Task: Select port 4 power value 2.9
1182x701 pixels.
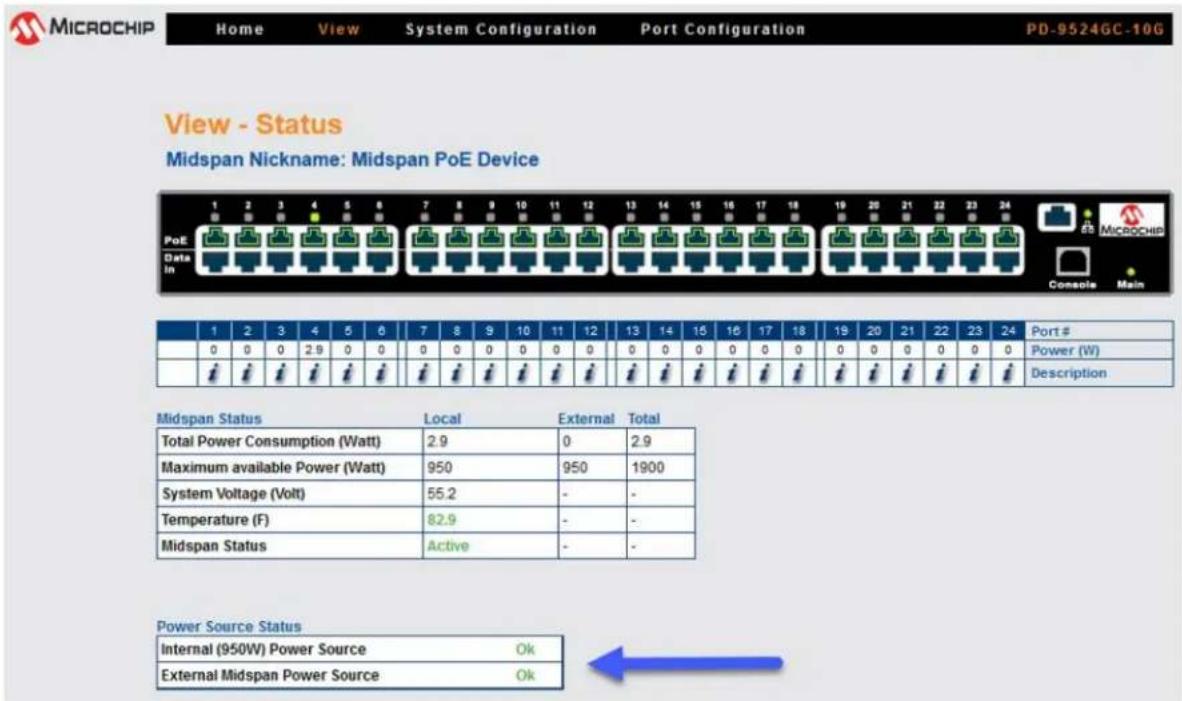Action: pyautogui.click(x=314, y=350)
